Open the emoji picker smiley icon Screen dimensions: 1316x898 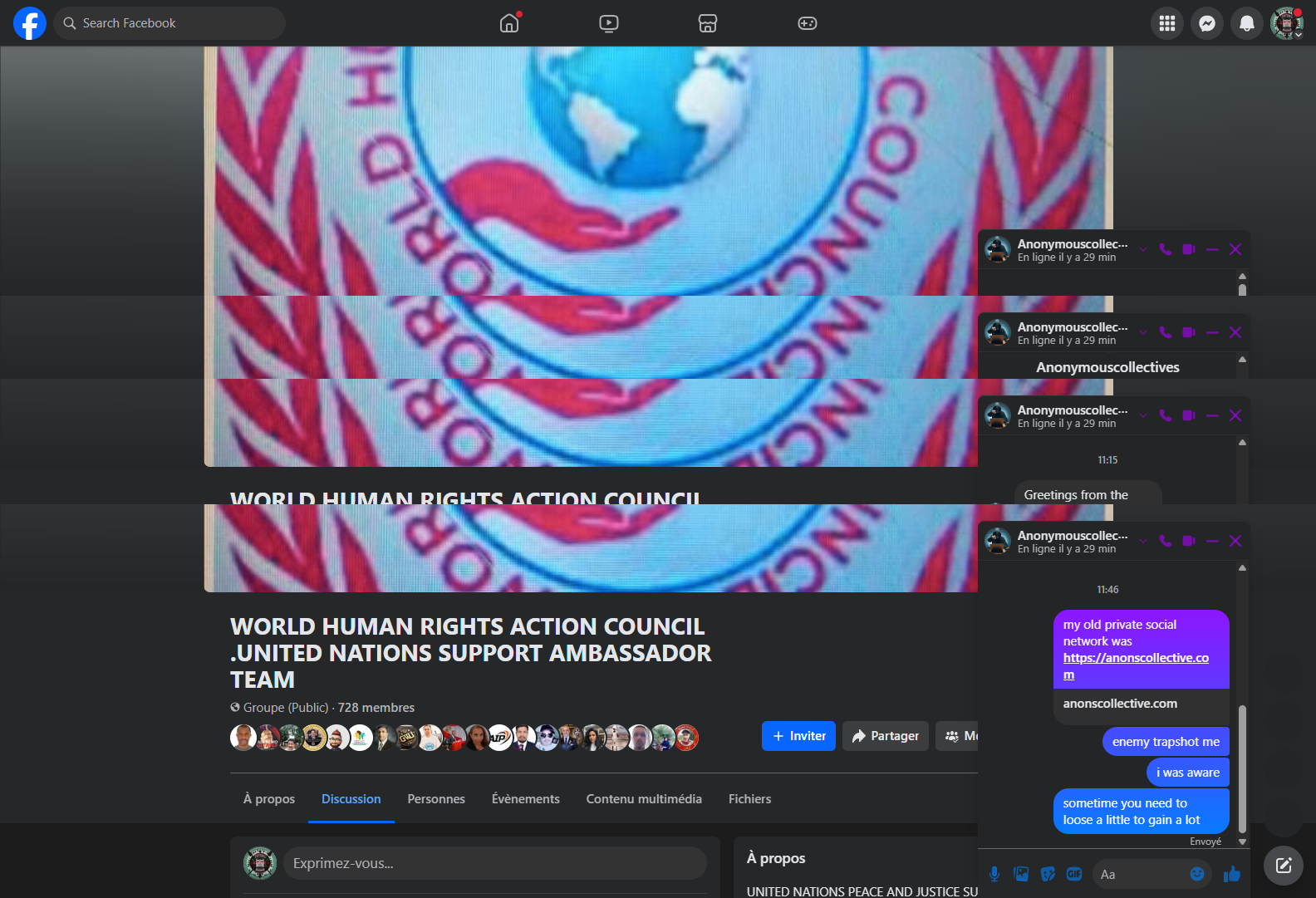point(1197,874)
